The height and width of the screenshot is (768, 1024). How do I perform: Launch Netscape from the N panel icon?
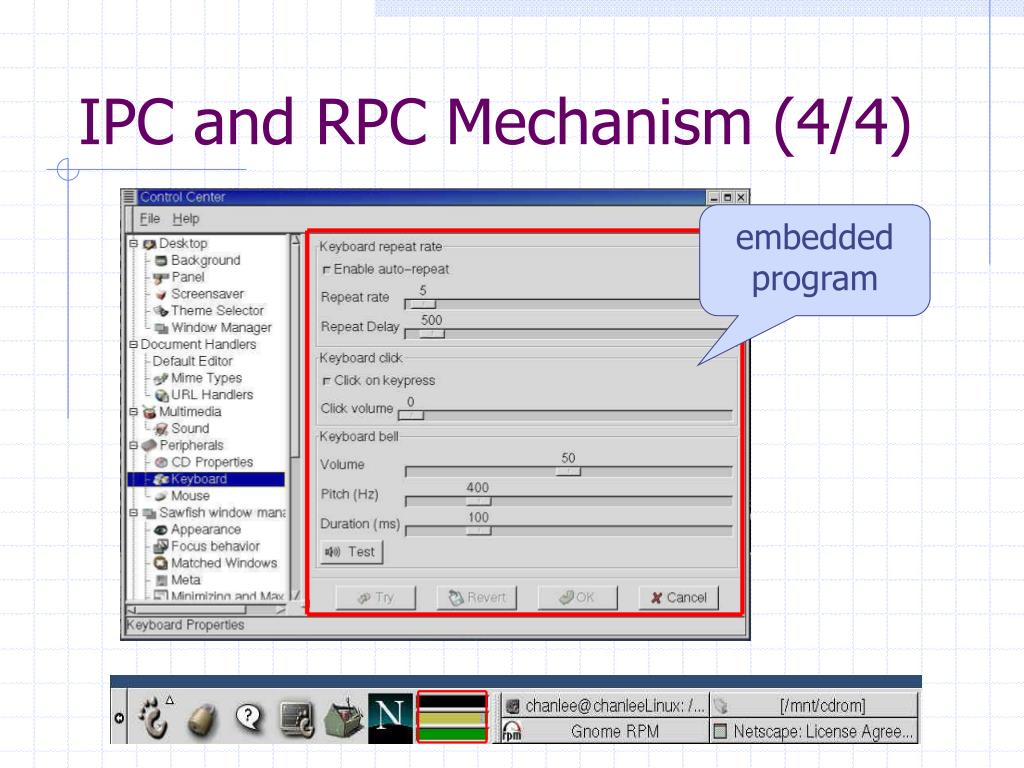[391, 718]
